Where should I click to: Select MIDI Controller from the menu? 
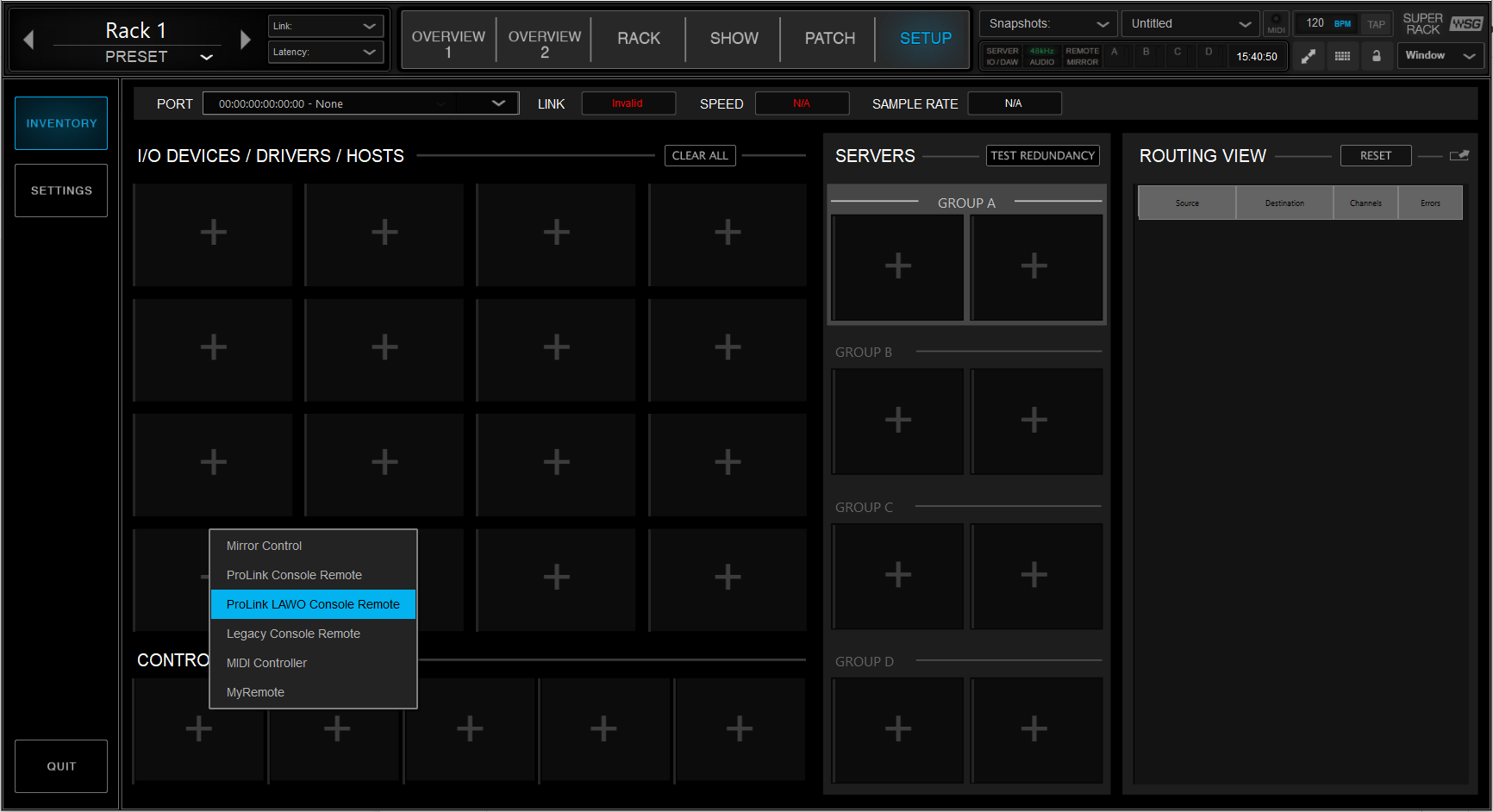pyautogui.click(x=313, y=663)
